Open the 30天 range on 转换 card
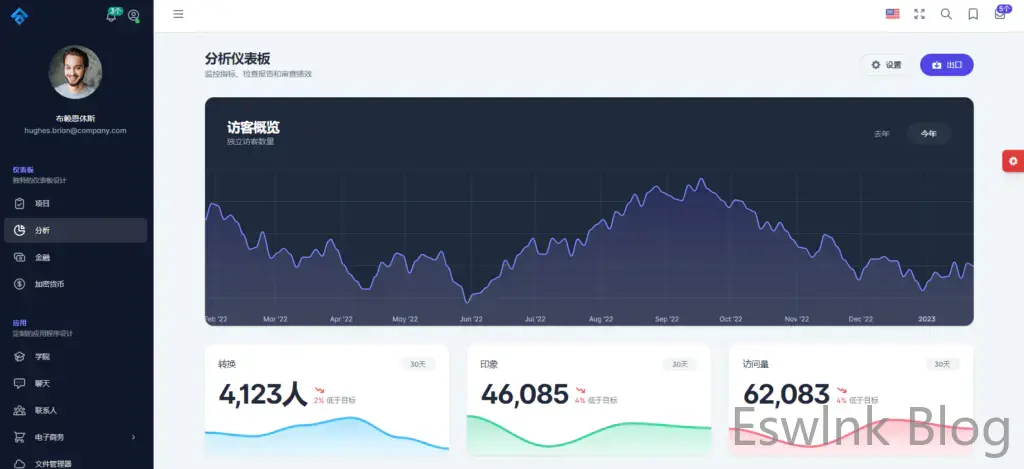 (x=417, y=364)
